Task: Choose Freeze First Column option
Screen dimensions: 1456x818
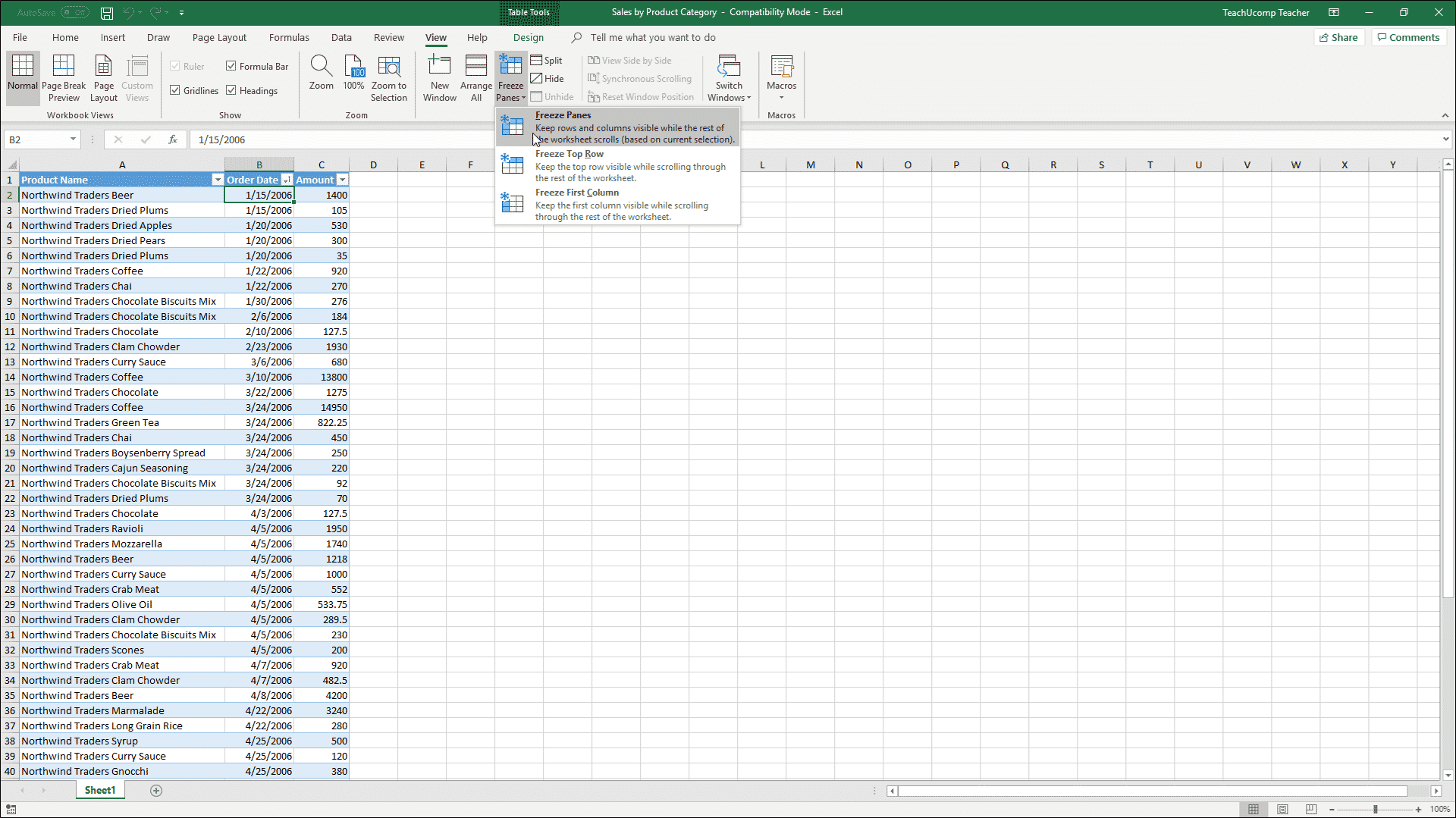Action: 618,205
